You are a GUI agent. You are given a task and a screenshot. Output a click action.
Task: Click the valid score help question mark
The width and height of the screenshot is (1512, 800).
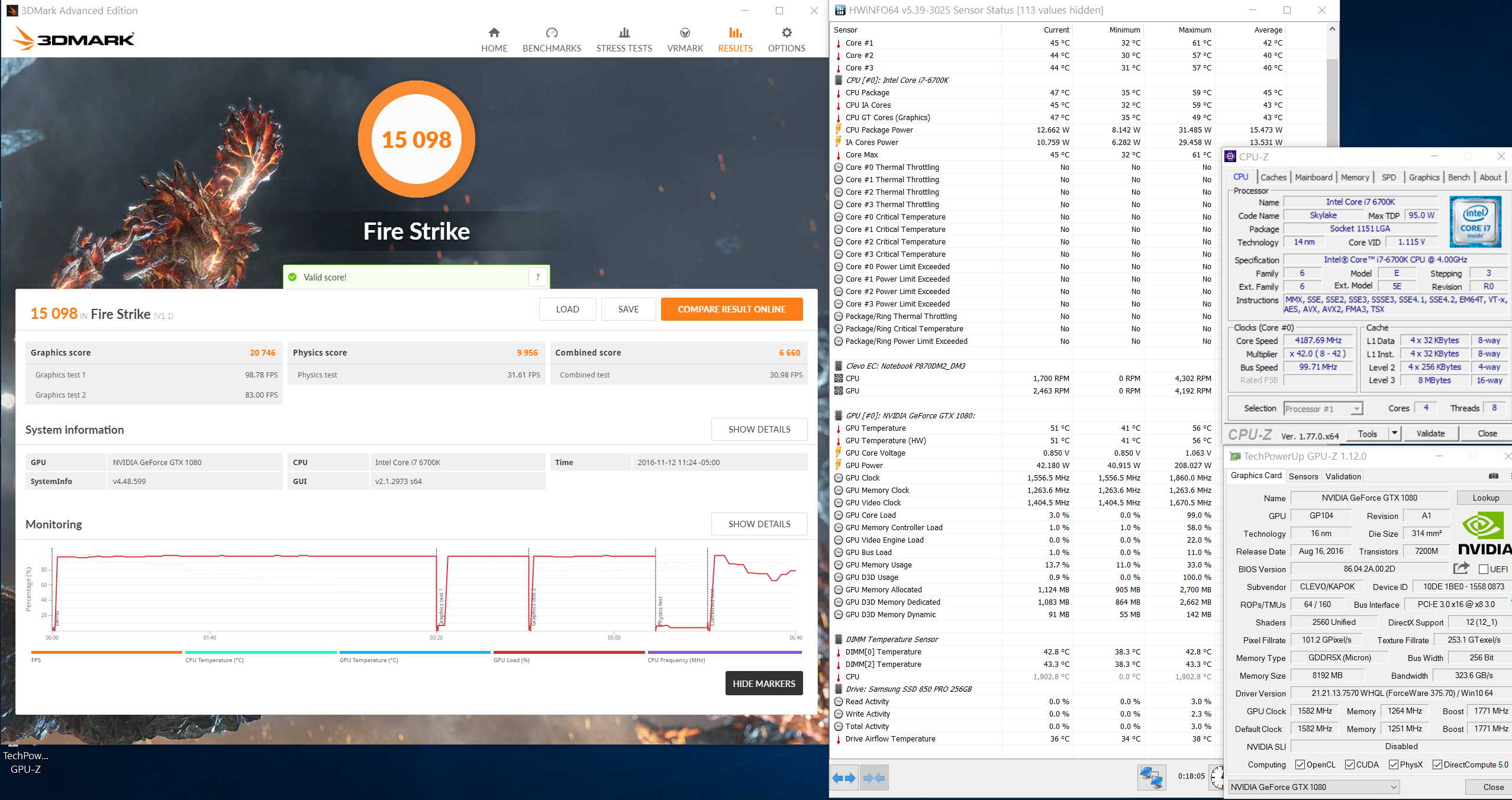(x=537, y=277)
